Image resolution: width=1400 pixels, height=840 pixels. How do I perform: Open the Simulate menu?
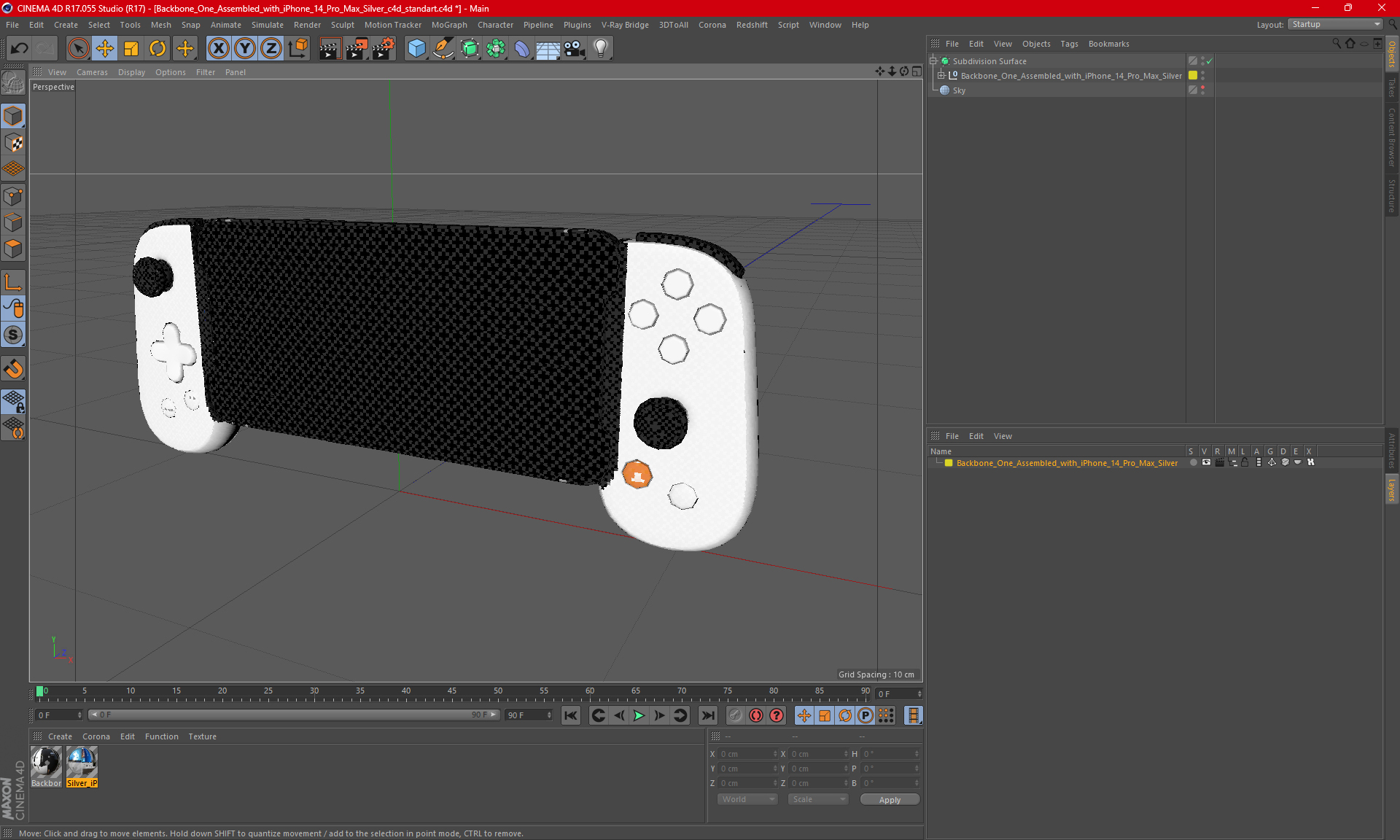268,25
